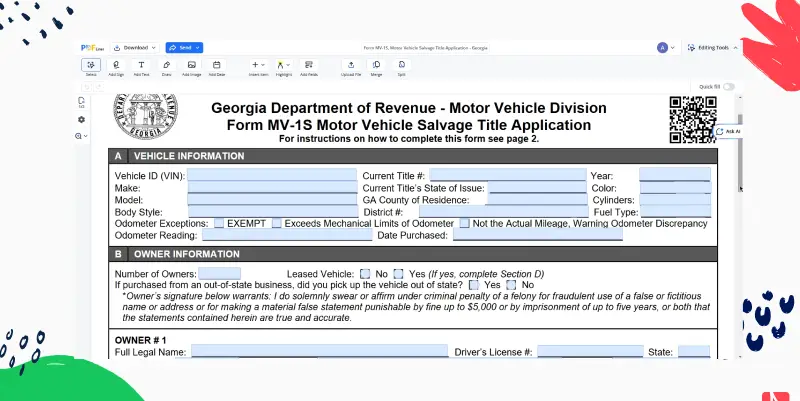The image size is (800, 401).
Task: Click the redo arrow button
Action: pyautogui.click(x=99, y=87)
